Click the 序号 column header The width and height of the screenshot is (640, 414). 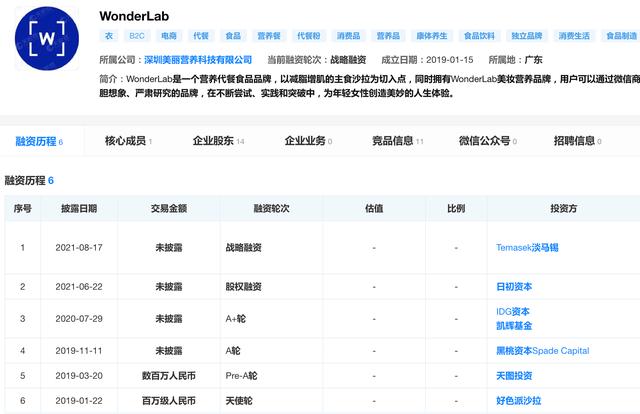22,209
